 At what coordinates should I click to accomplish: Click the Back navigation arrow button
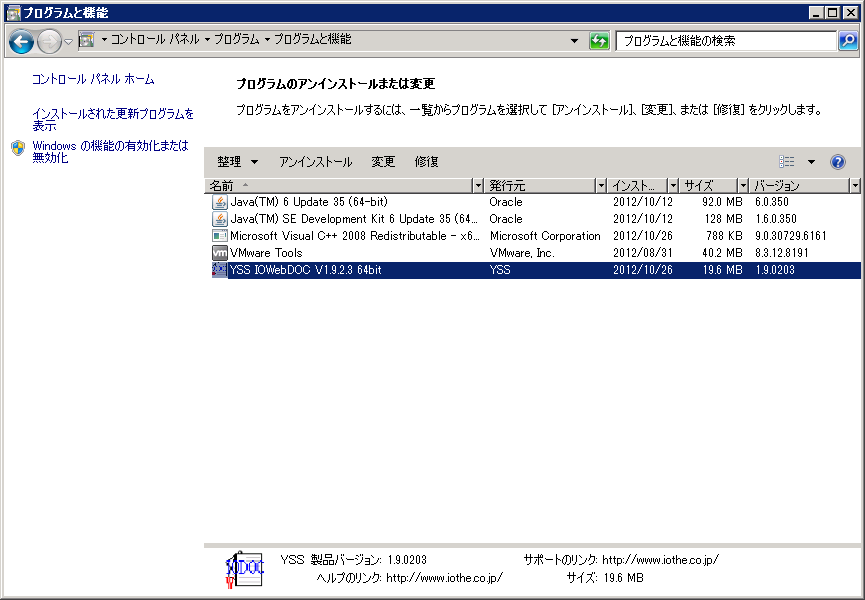pyautogui.click(x=21, y=41)
